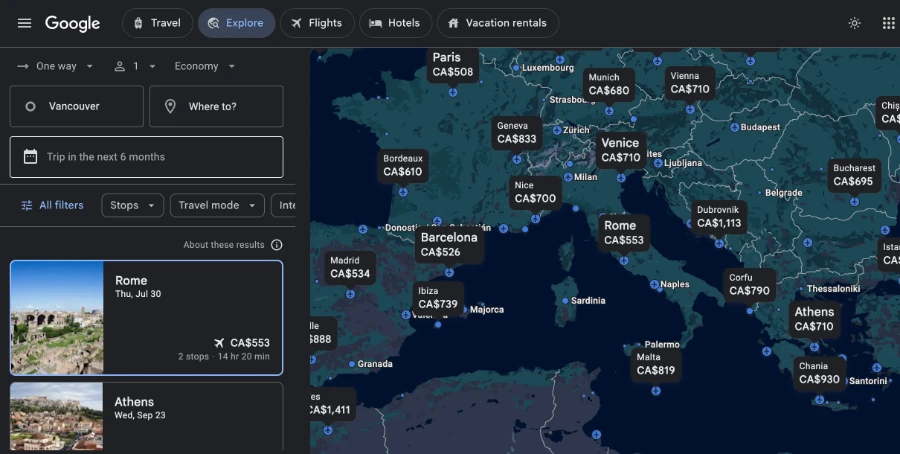The width and height of the screenshot is (900, 454).
Task: Select Geneva CA$833 on the map
Action: pyautogui.click(x=517, y=133)
